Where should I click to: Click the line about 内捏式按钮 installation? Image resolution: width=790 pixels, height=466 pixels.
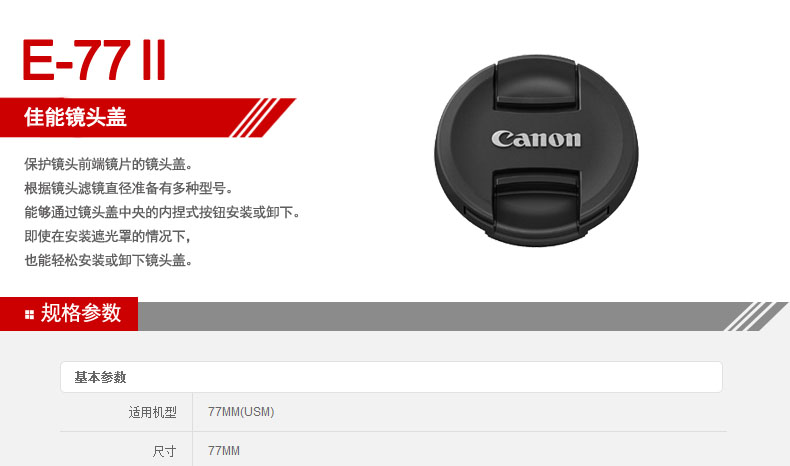[x=162, y=213]
